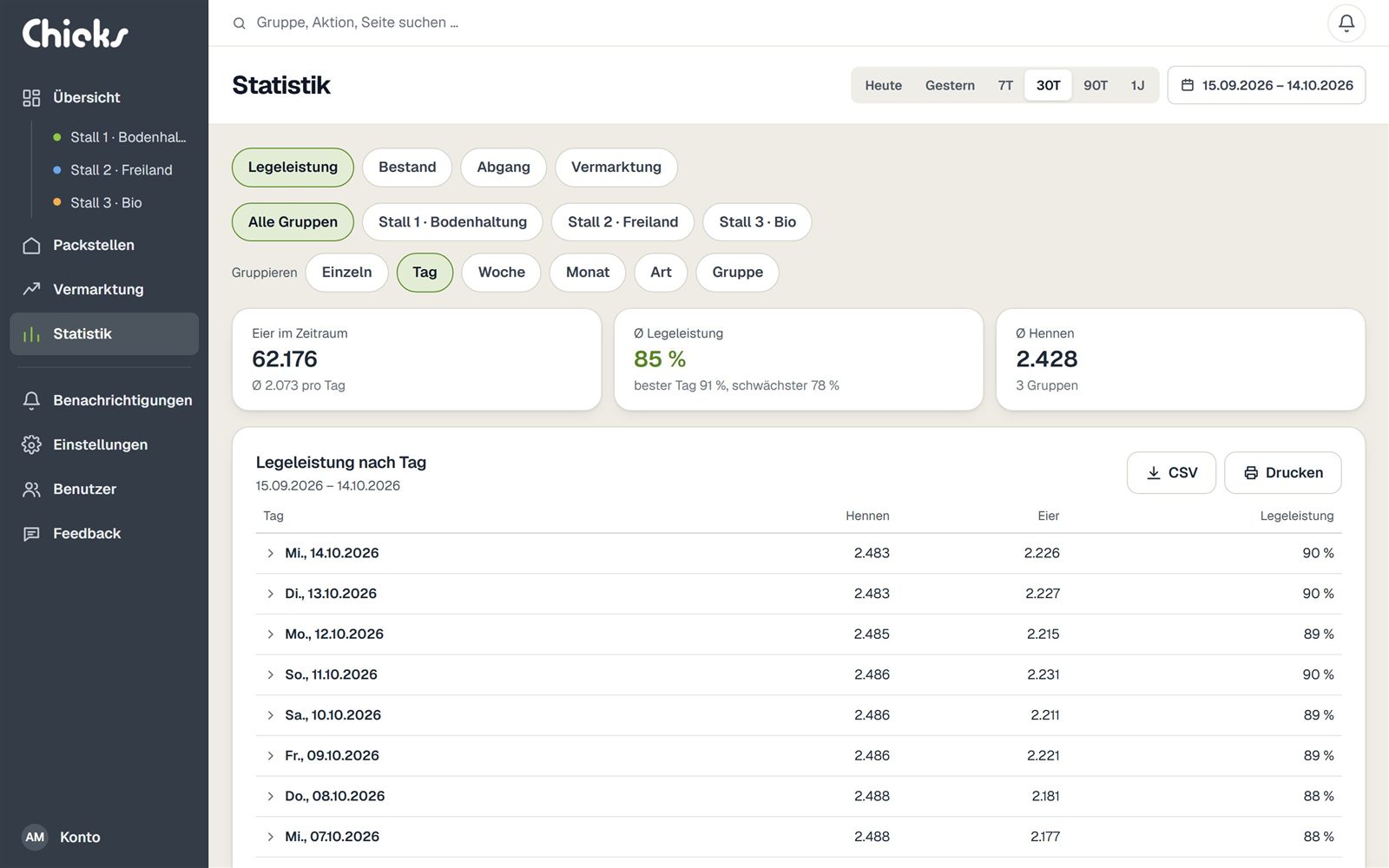Click the green dot for Stall 1
Image resolution: width=1389 pixels, height=868 pixels.
click(x=57, y=137)
